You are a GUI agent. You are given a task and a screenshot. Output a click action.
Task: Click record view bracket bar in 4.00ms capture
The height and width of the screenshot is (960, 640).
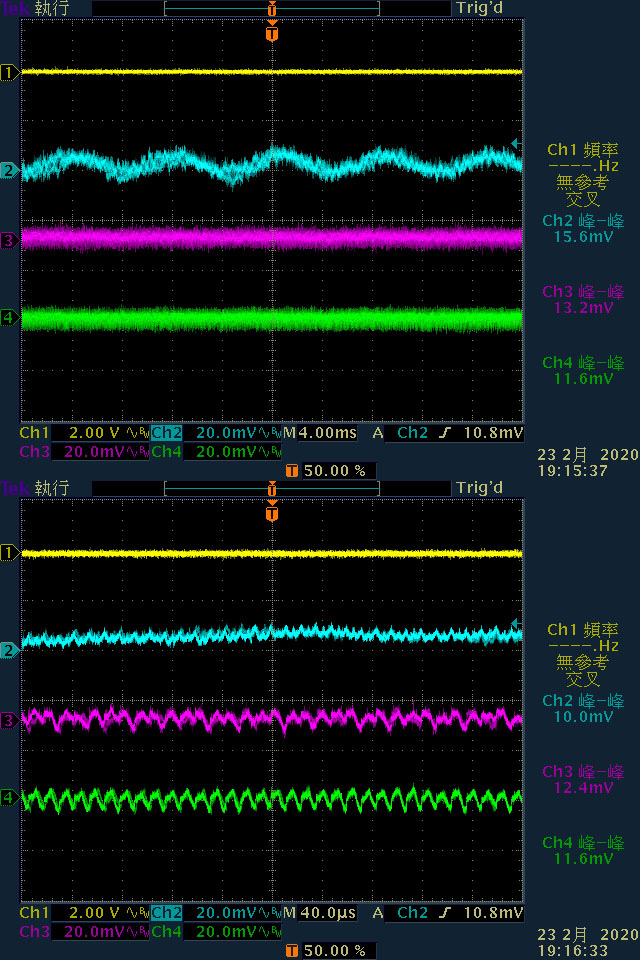pyautogui.click(x=272, y=9)
